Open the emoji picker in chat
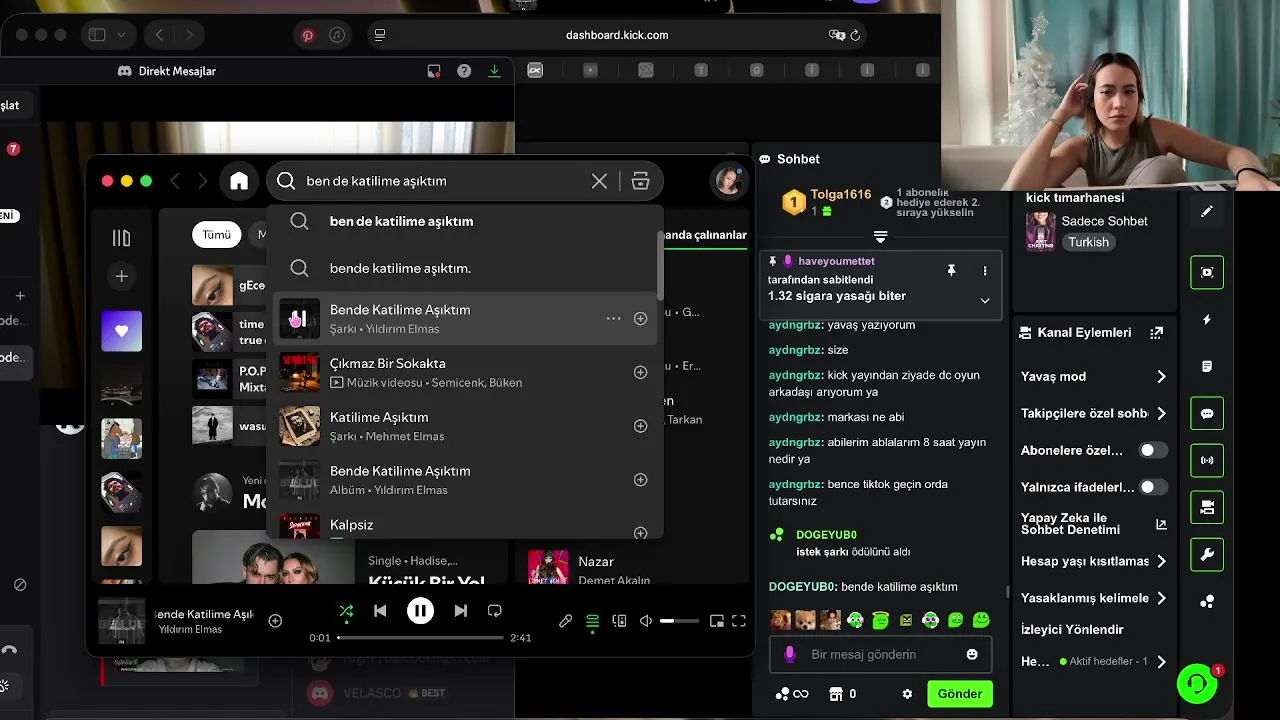 [972, 655]
